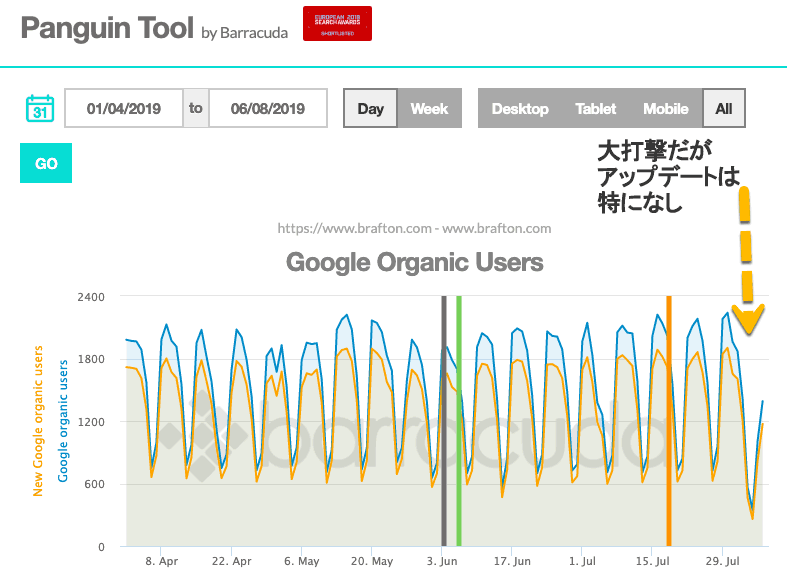Click the '1. Jul' axis label
This screenshot has width=787, height=583.
click(x=582, y=561)
